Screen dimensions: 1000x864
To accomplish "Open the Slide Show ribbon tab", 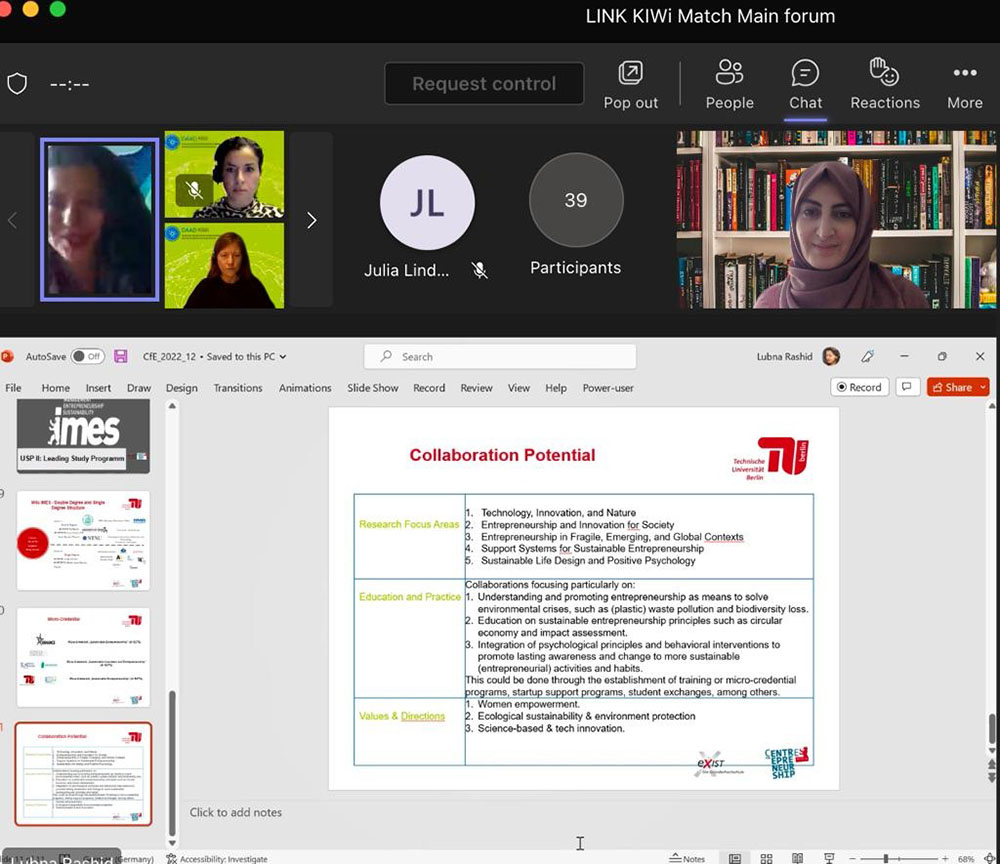I will pyautogui.click(x=371, y=388).
